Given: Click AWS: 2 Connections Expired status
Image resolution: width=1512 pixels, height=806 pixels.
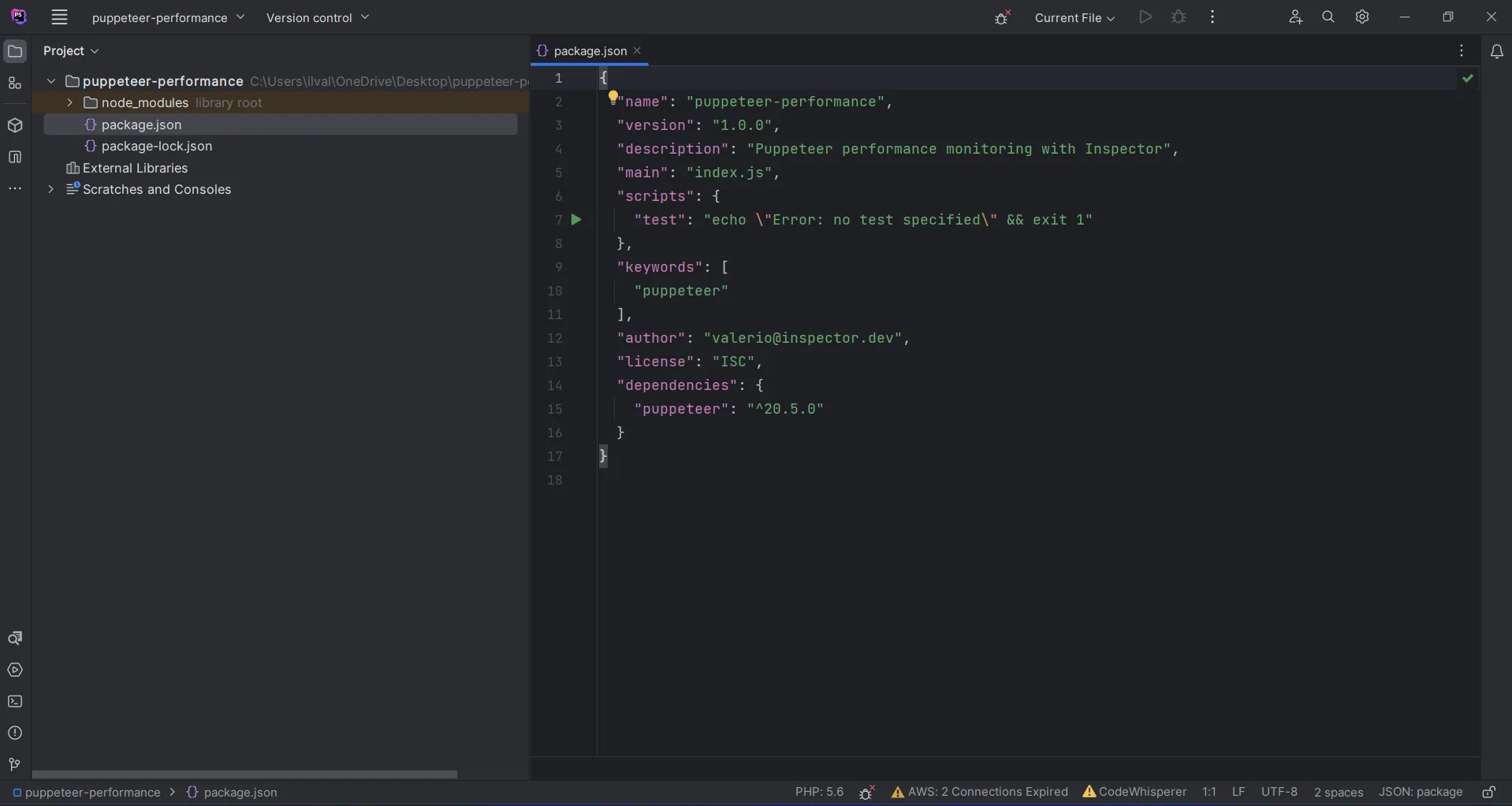Looking at the screenshot, I should coord(980,793).
